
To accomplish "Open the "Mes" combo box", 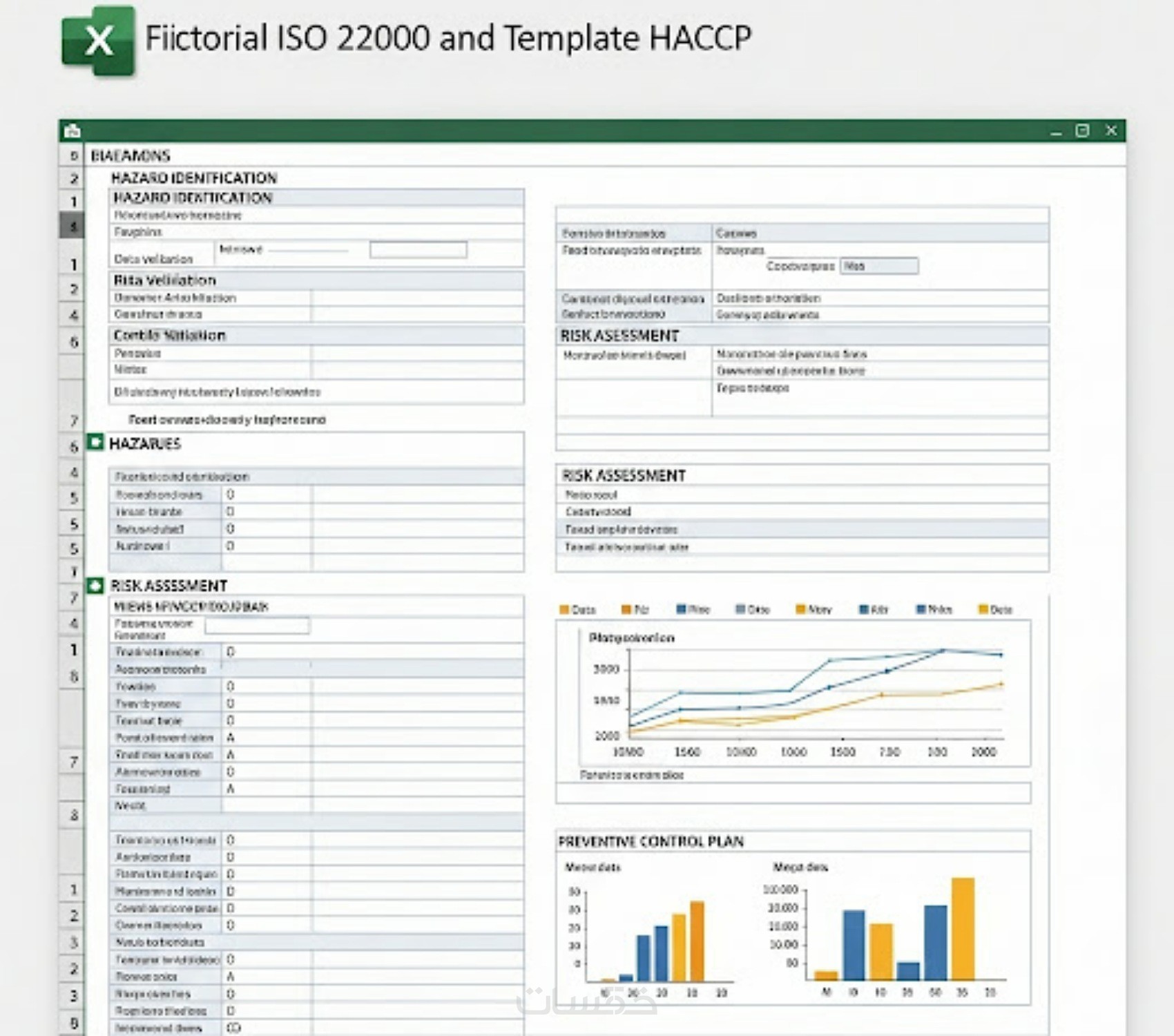I will tap(879, 266).
